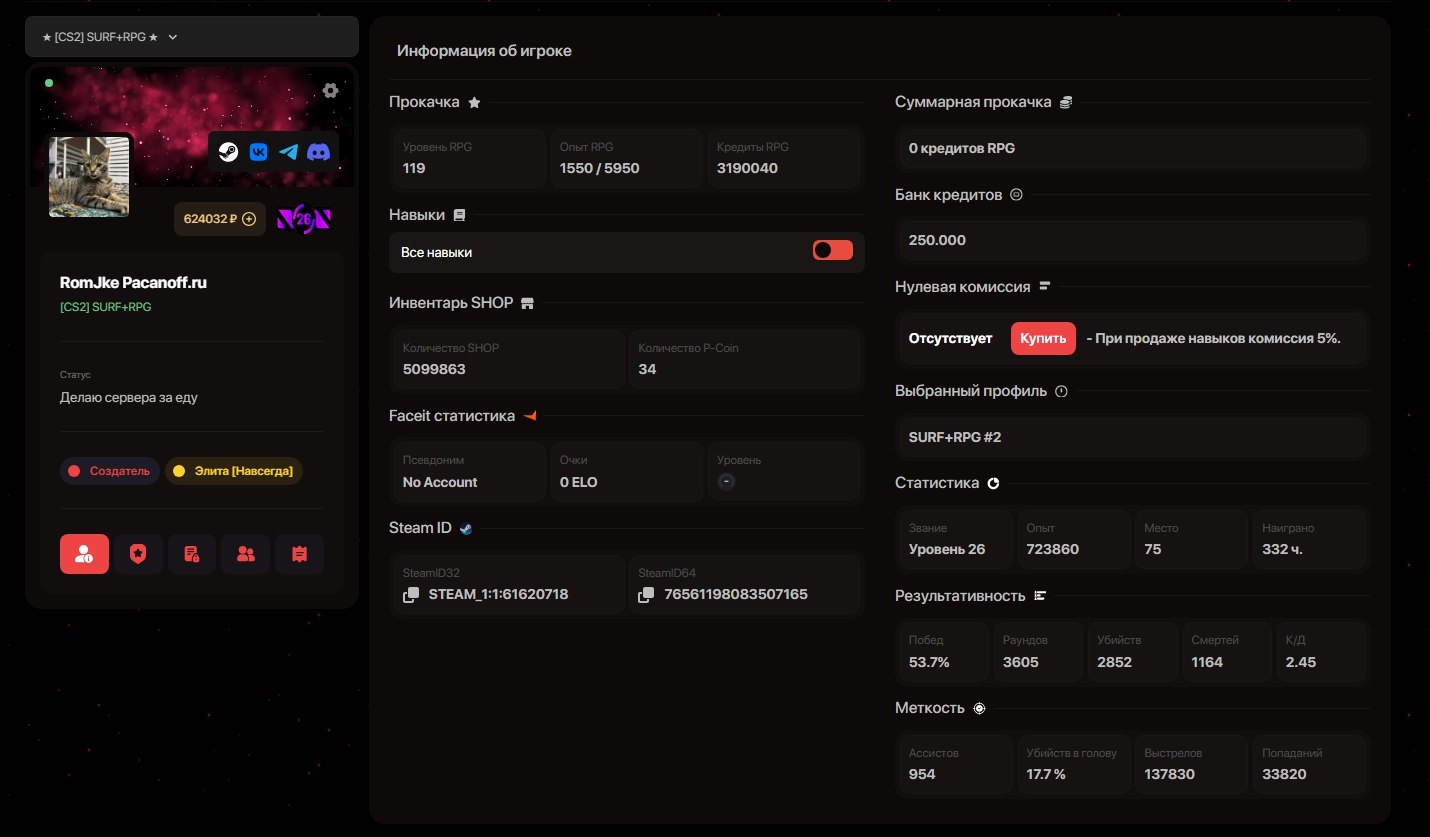Copy the SteamID64 value using its copy icon
This screenshot has width=1430, height=837.
click(x=647, y=595)
